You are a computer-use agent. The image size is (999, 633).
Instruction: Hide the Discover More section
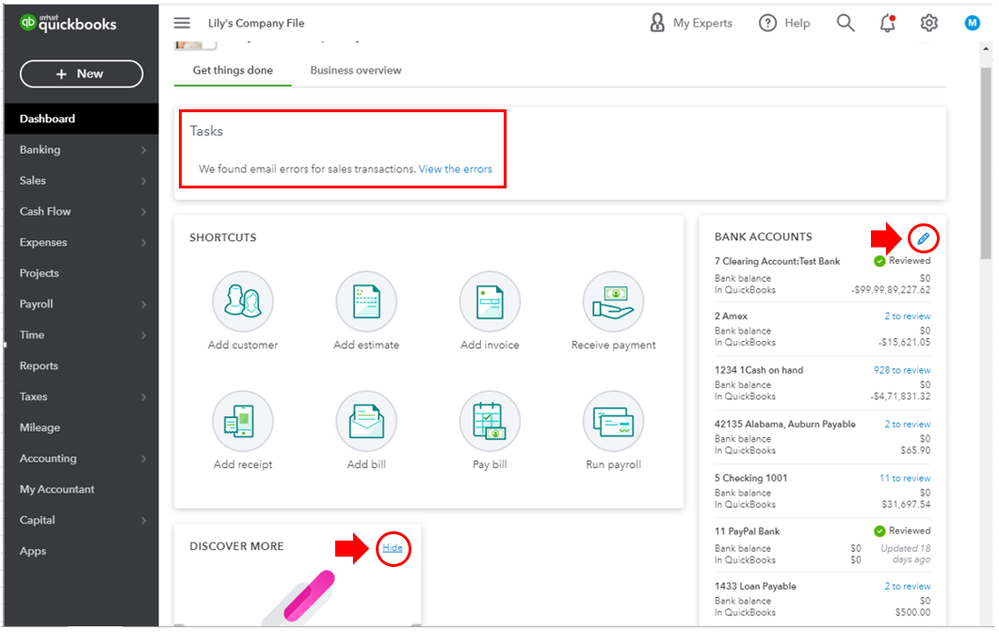pos(392,548)
